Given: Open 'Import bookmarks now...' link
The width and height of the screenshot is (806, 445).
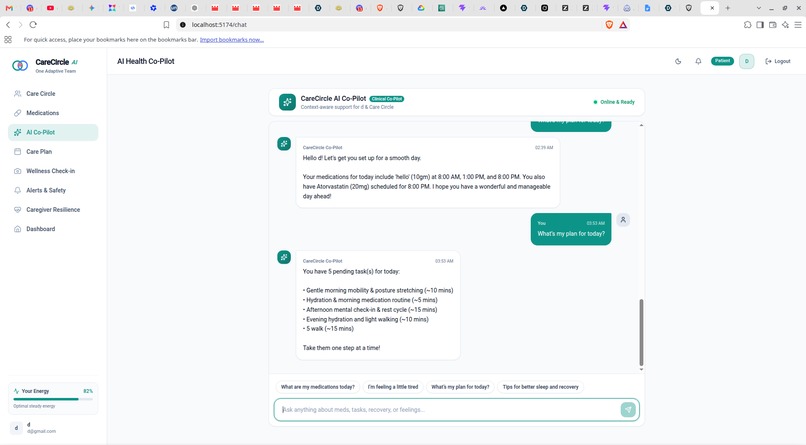Looking at the screenshot, I should pos(232,40).
